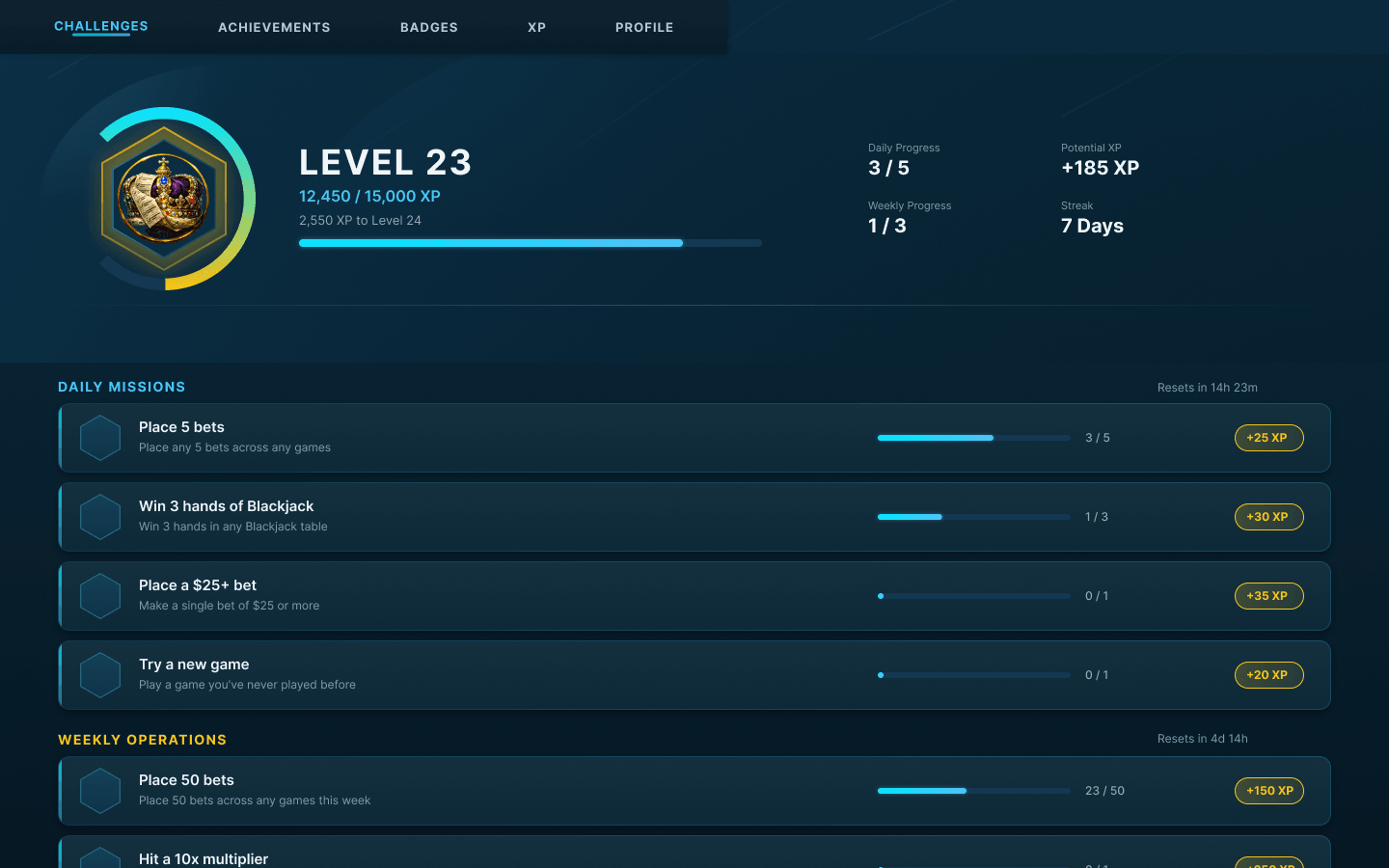
Task: Click the 23 / 50 progress count
Action: pyautogui.click(x=1104, y=791)
